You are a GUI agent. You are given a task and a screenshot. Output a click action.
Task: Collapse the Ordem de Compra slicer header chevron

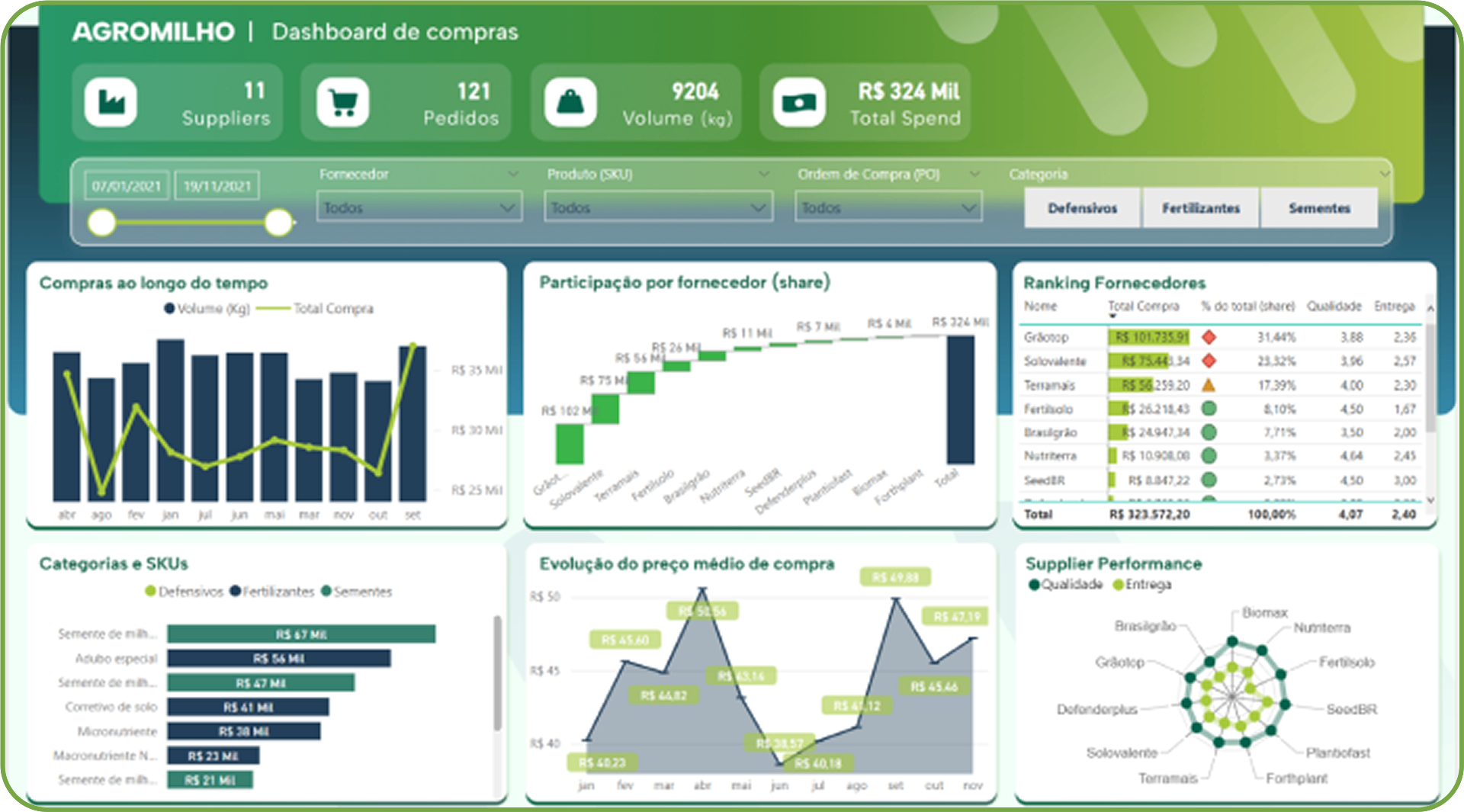(x=974, y=175)
